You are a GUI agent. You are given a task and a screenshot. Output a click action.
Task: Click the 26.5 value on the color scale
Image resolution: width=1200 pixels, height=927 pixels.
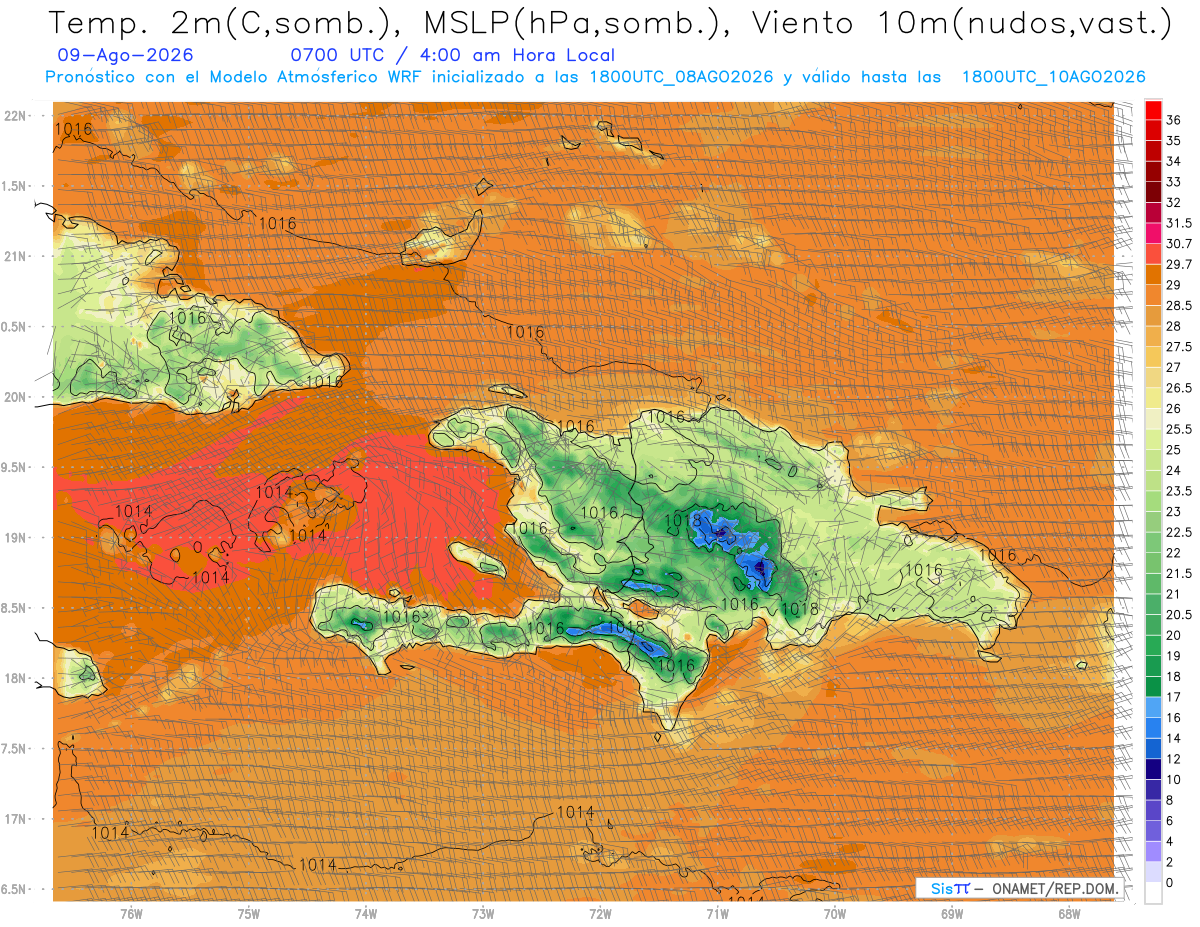click(x=1179, y=388)
